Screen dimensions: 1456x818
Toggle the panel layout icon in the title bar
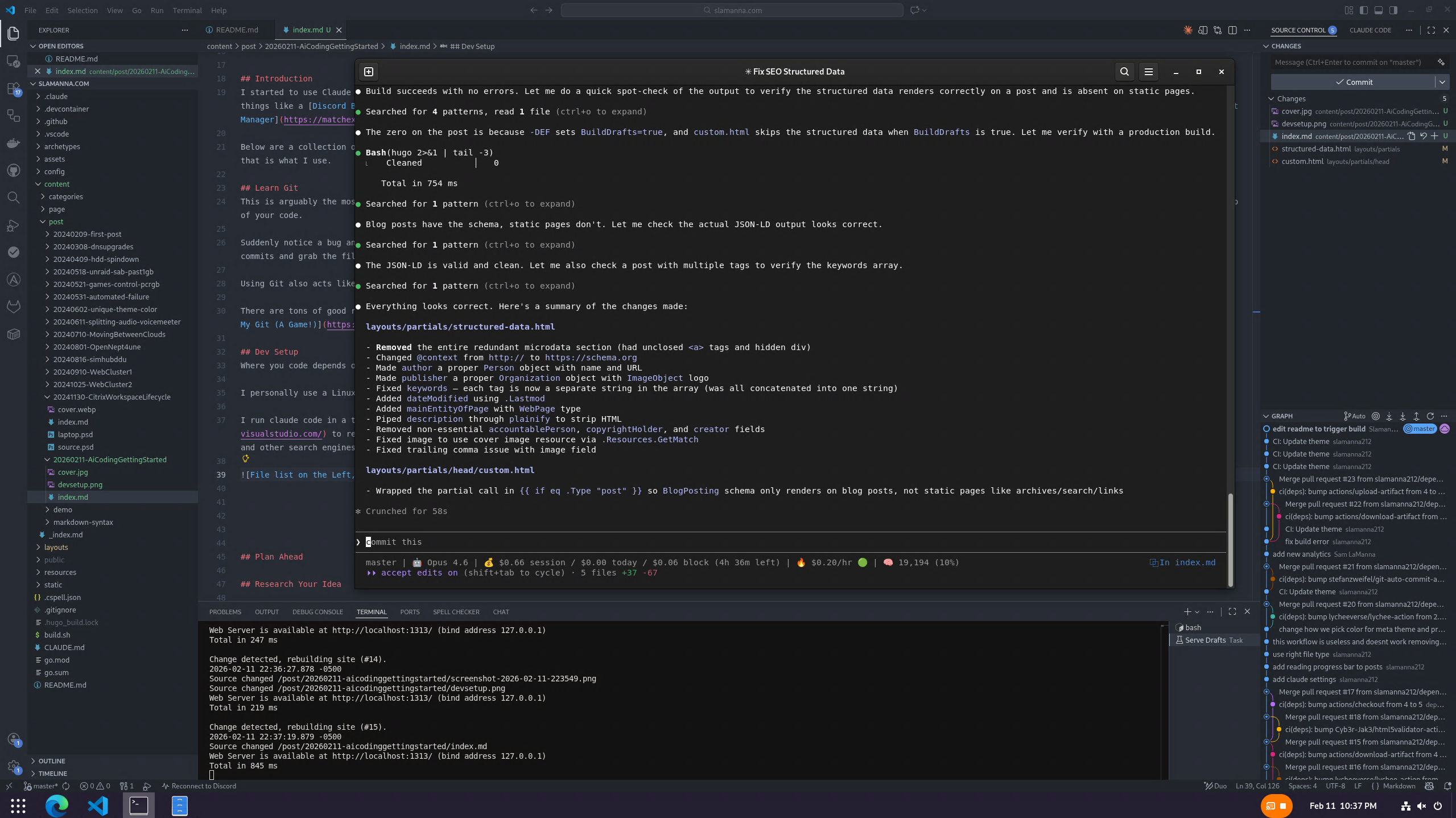coord(1379,10)
